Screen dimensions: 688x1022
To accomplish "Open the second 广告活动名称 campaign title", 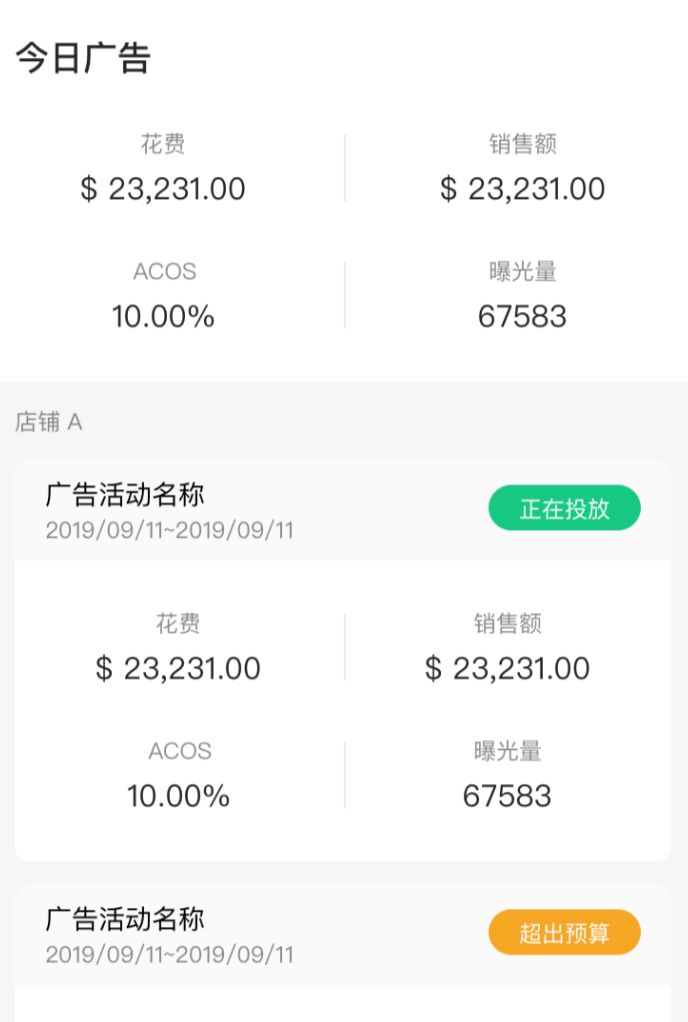I will pyautogui.click(x=125, y=919).
